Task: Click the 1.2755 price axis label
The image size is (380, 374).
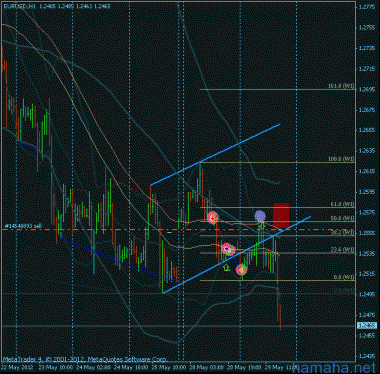Action: pos(366,27)
